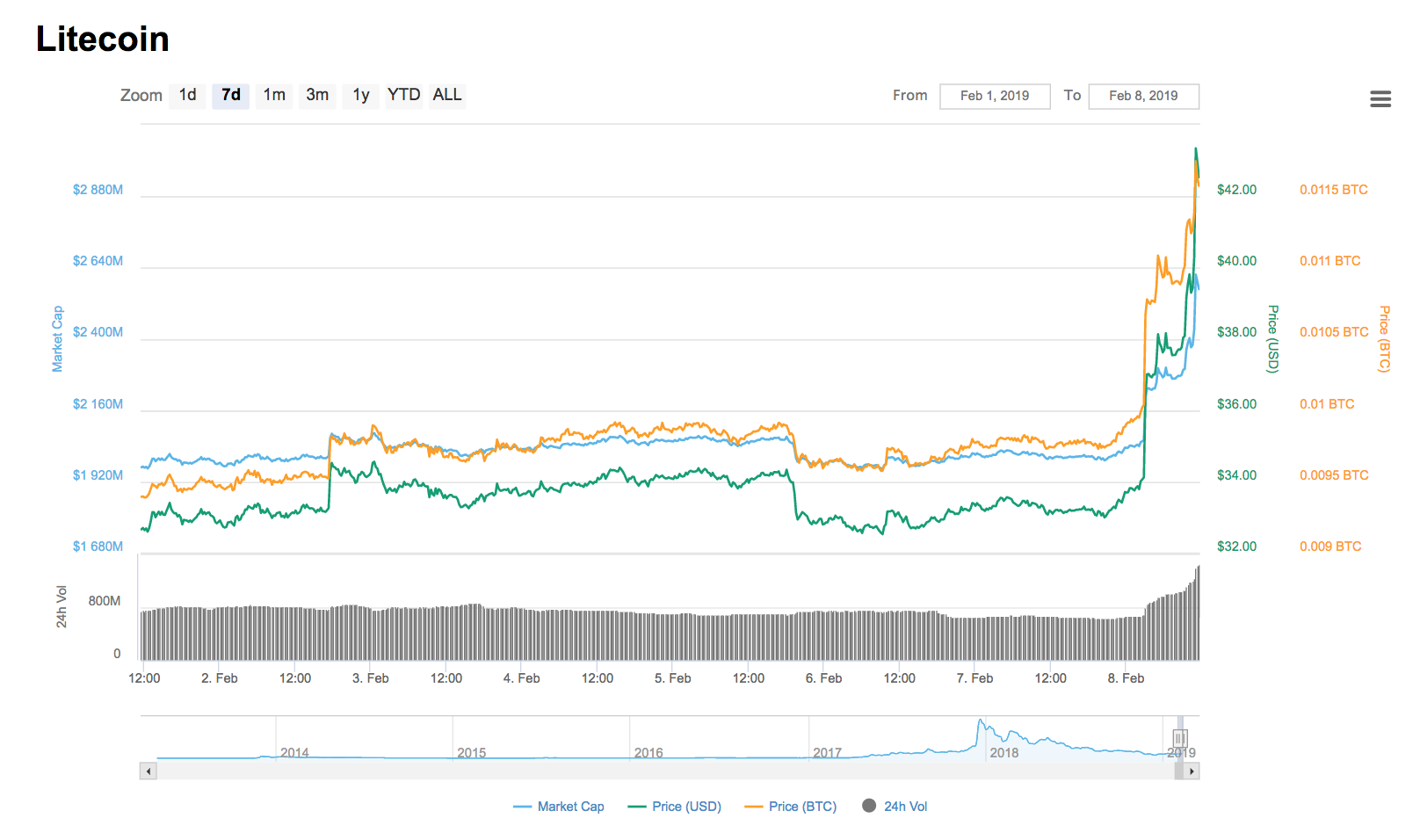Click the $42.00 price axis label
Viewport: 1420px width, 840px height.
(1236, 190)
